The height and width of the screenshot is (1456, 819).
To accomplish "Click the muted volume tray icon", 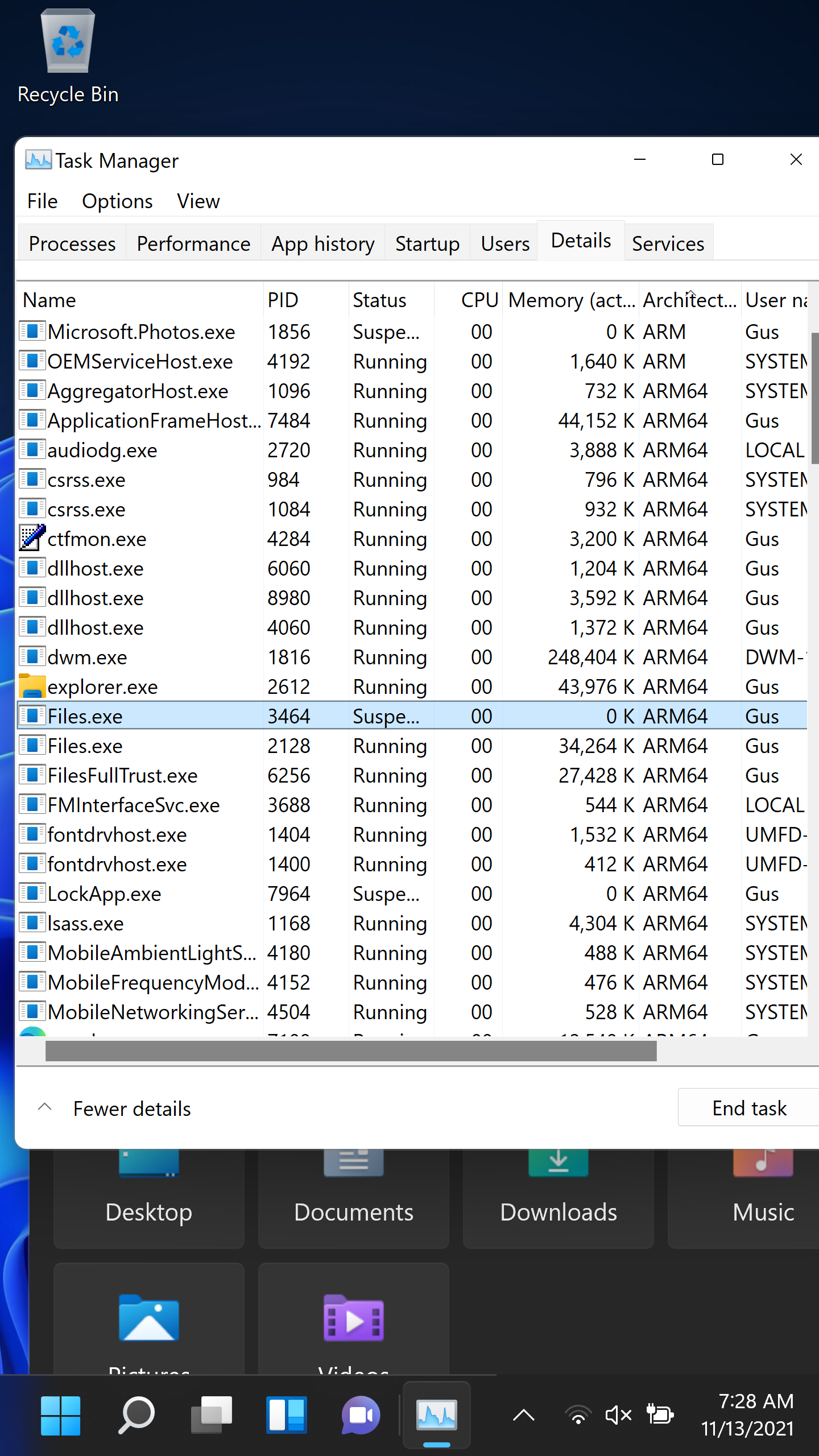I will (x=618, y=1415).
